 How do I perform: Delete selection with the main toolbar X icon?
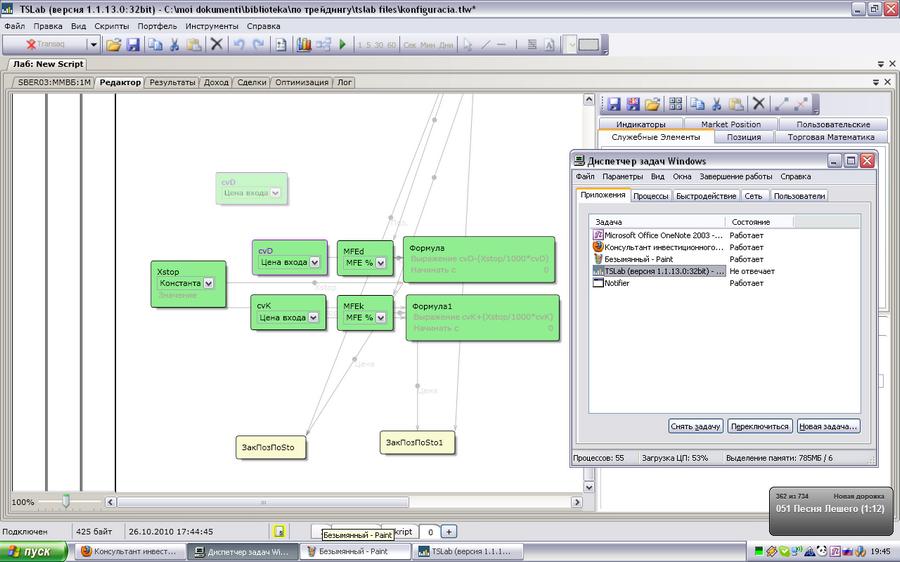pos(216,45)
